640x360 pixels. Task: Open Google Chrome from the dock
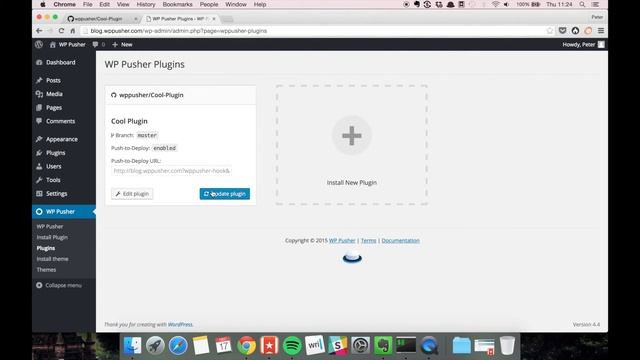point(247,345)
